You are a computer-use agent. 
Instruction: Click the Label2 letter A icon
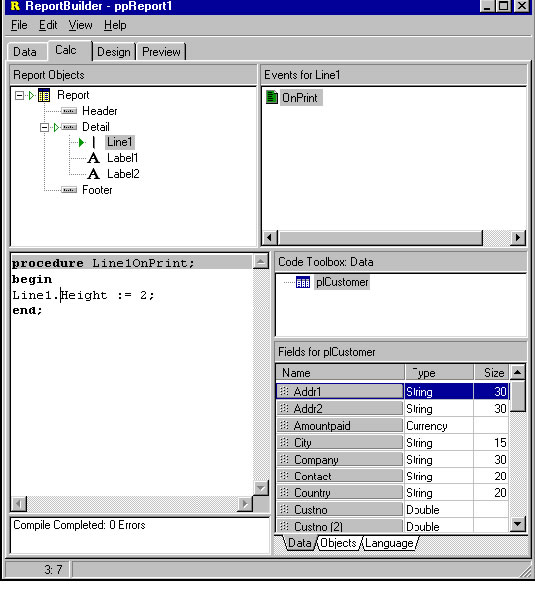(x=94, y=174)
